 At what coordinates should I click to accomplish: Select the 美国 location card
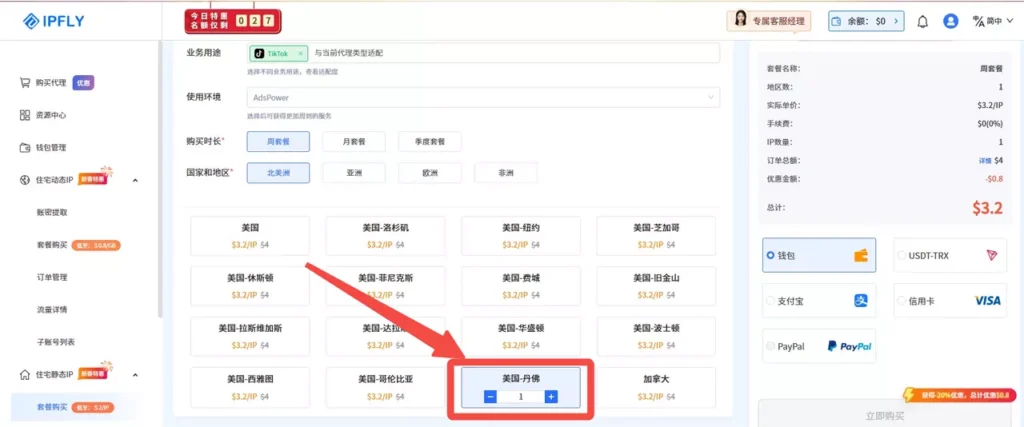(250, 236)
